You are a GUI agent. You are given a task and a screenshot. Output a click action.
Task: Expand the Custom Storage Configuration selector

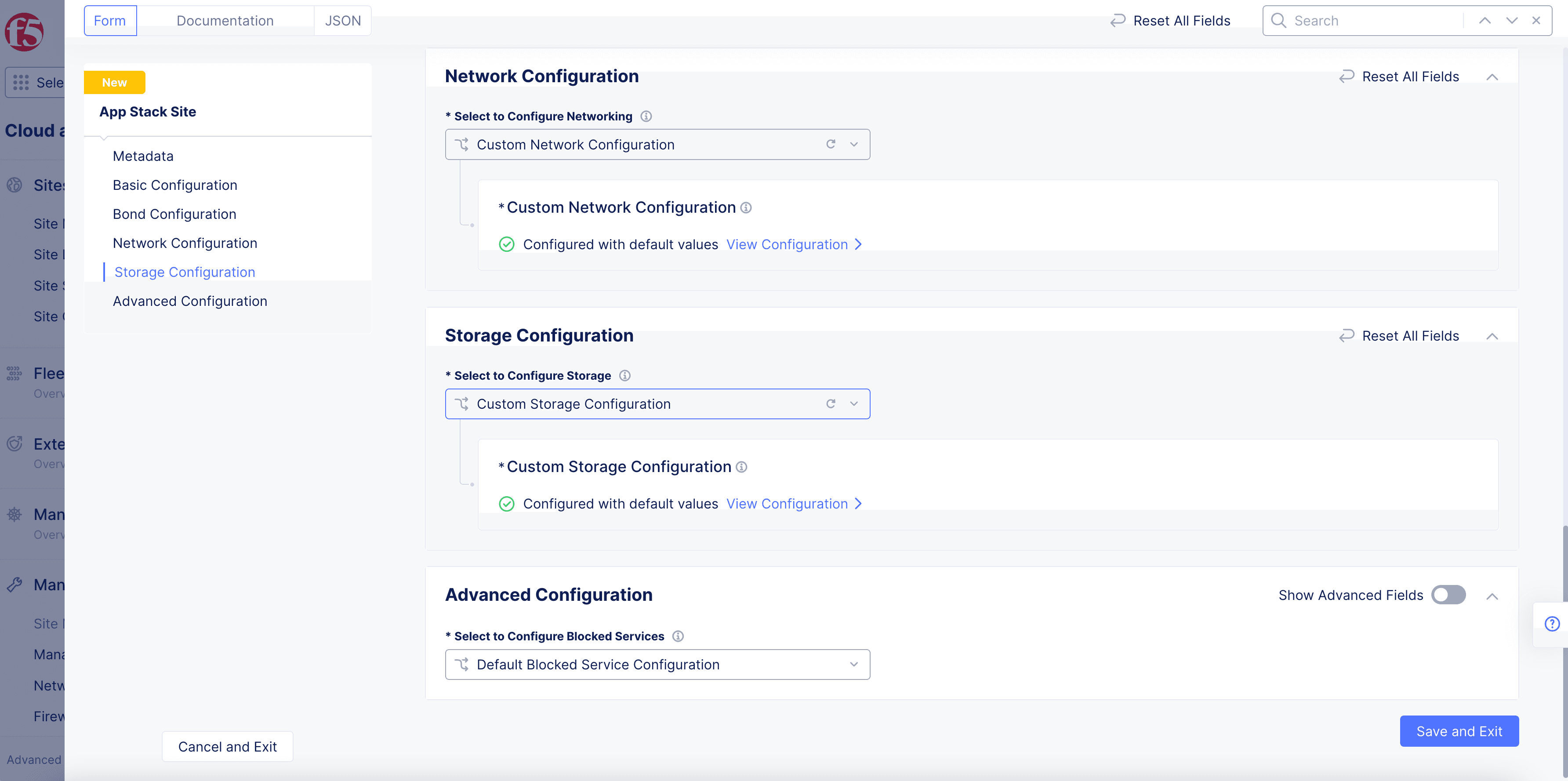tap(853, 403)
